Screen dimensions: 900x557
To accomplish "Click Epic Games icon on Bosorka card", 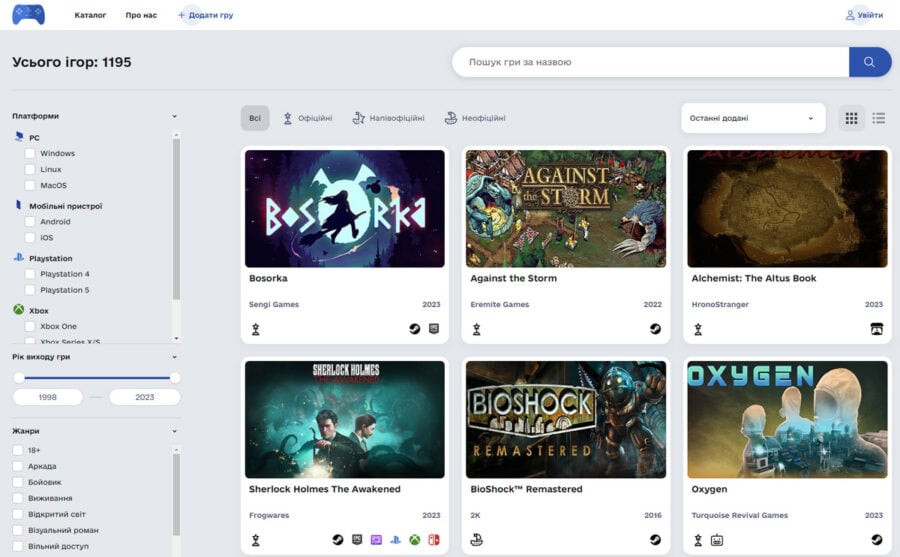I will [434, 328].
